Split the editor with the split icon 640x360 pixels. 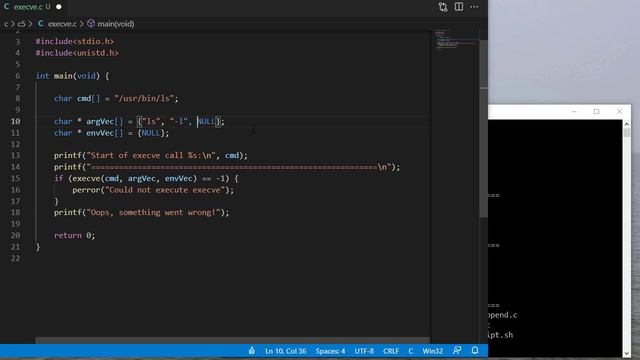[x=459, y=7]
